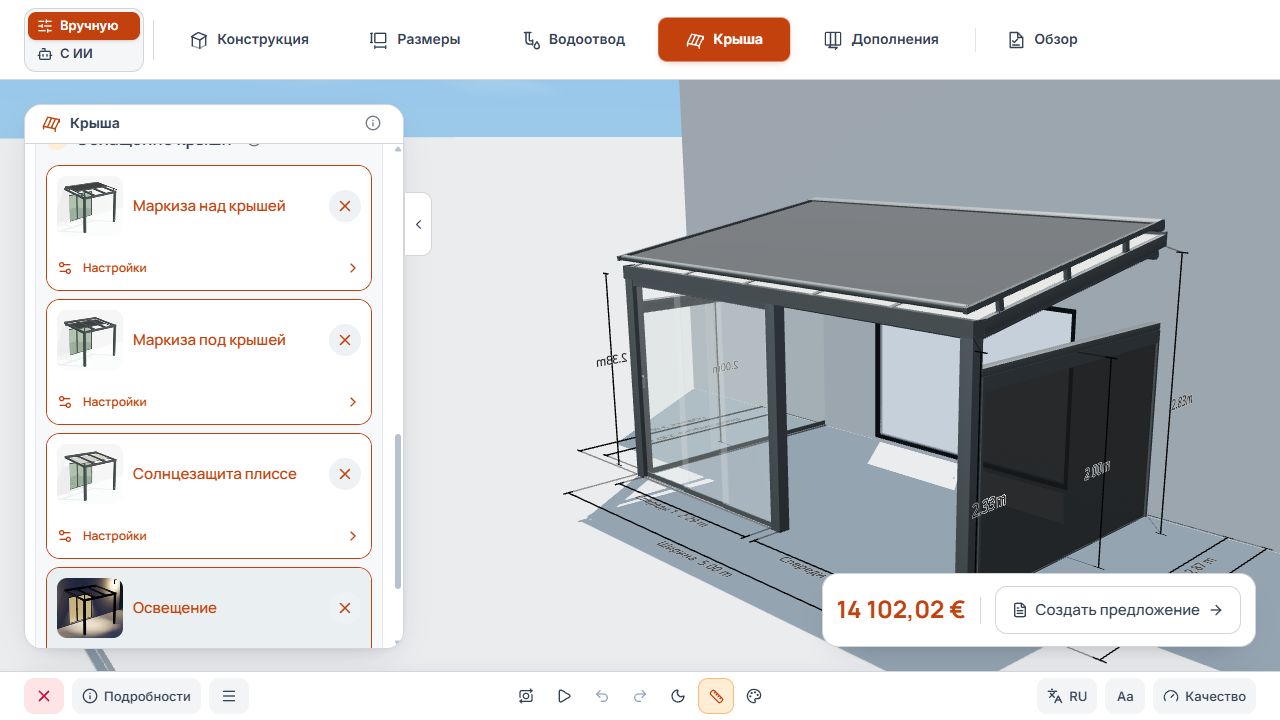Viewport: 1280px width, 720px height.
Task: Open the hamburger menu icon
Action: (x=229, y=696)
